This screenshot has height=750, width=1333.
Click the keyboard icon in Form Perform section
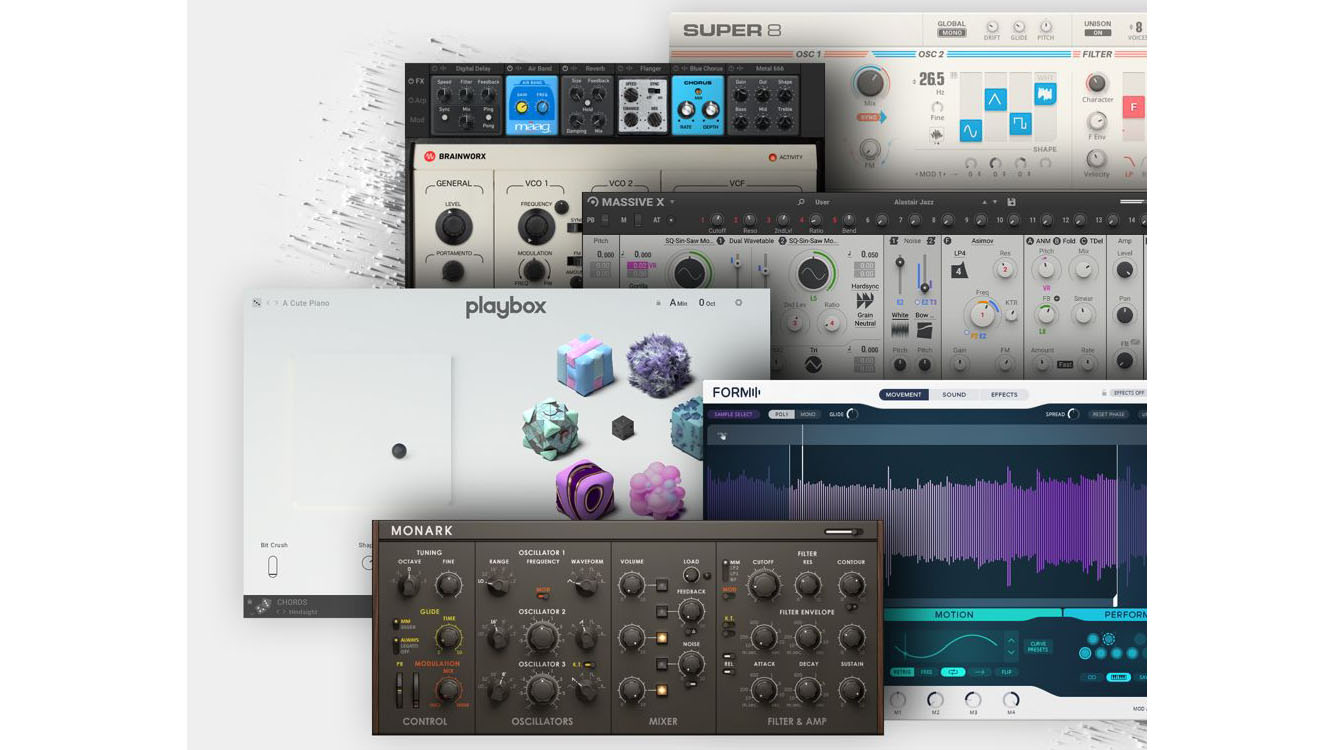1118,677
